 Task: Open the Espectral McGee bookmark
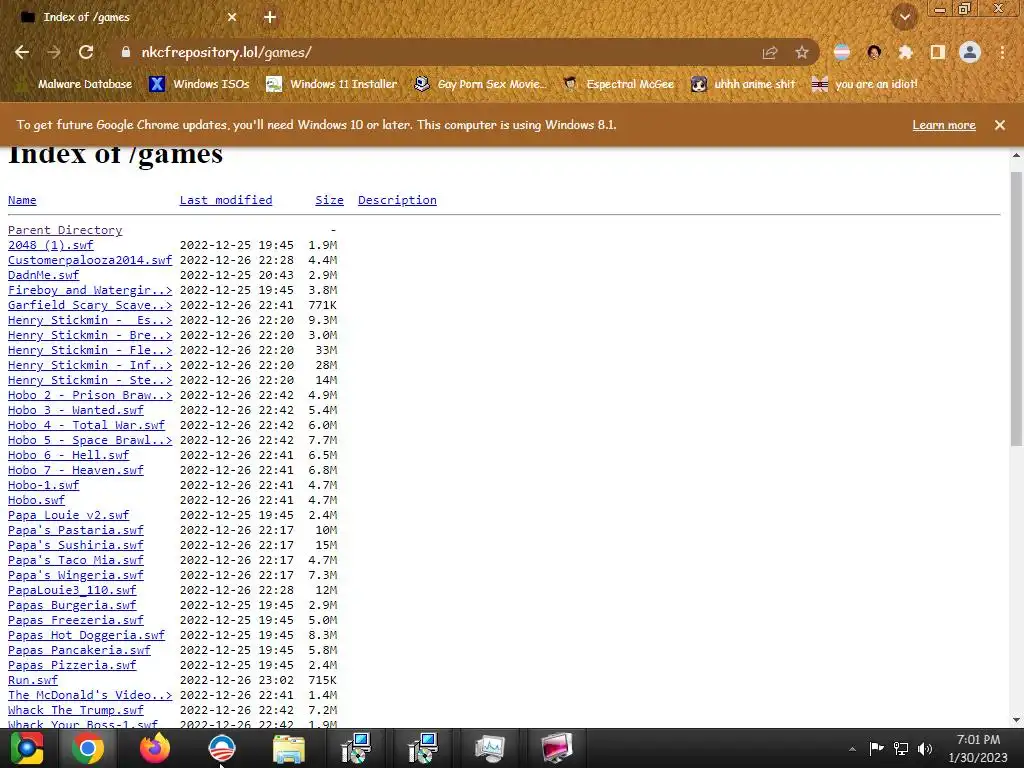pos(618,84)
